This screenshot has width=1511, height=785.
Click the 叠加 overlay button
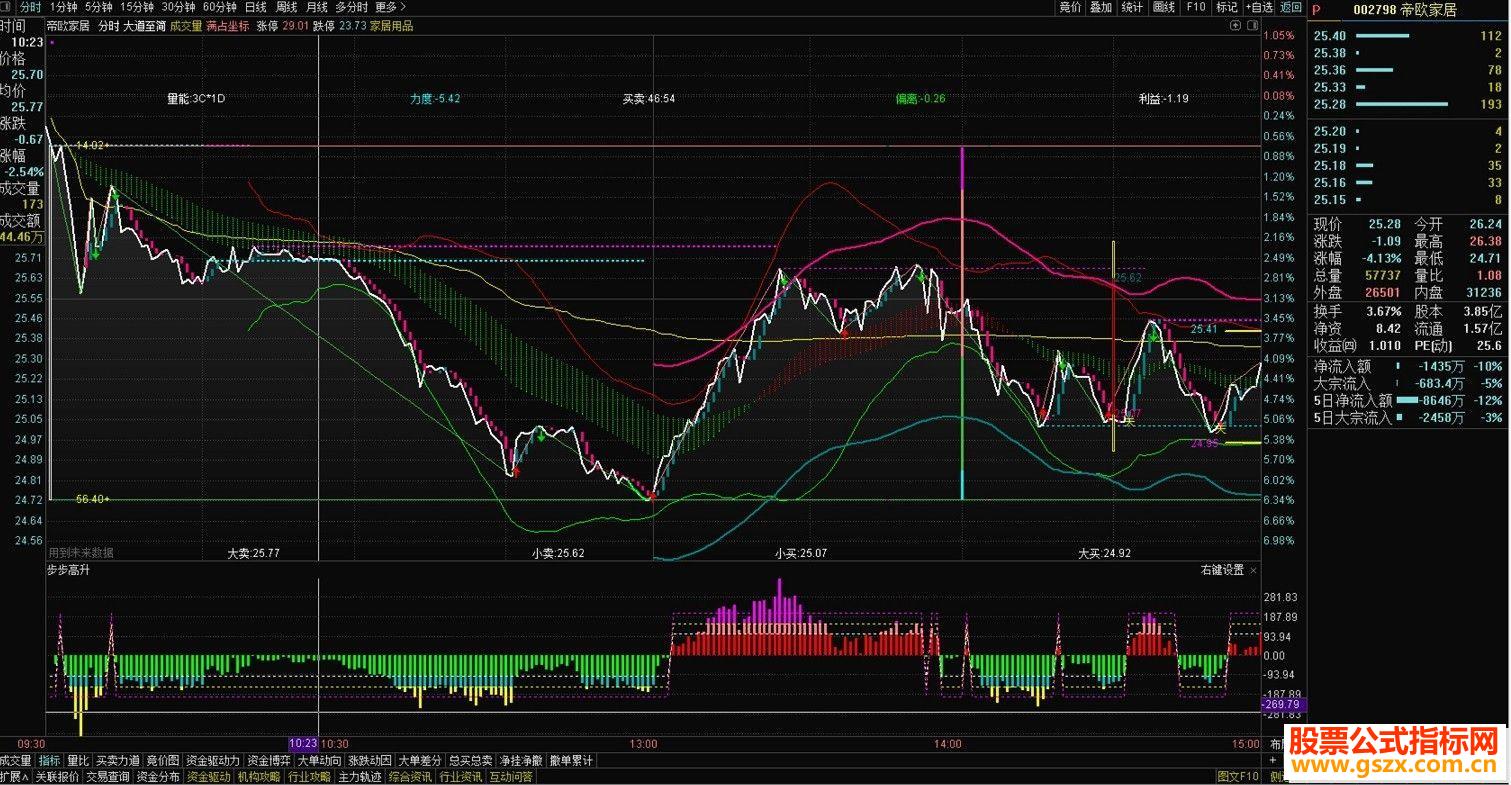point(1101,7)
